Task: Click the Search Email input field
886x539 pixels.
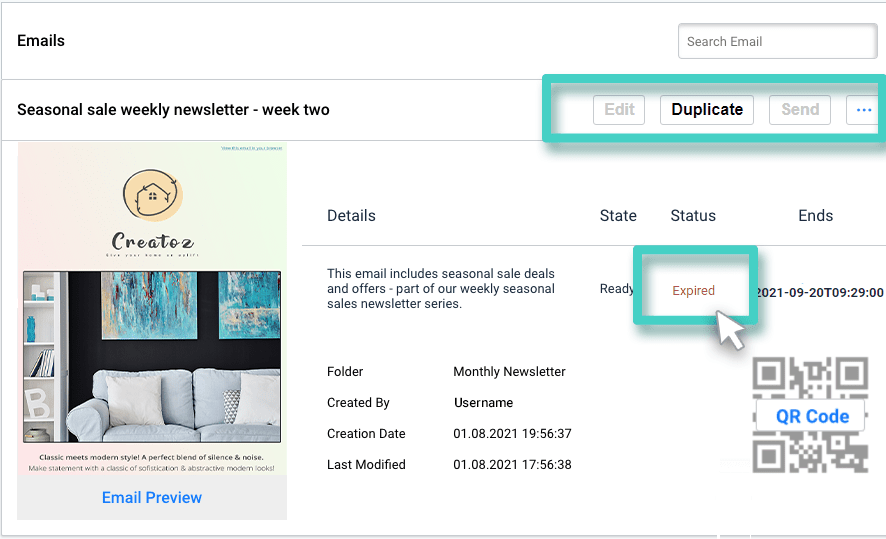Action: point(776,42)
